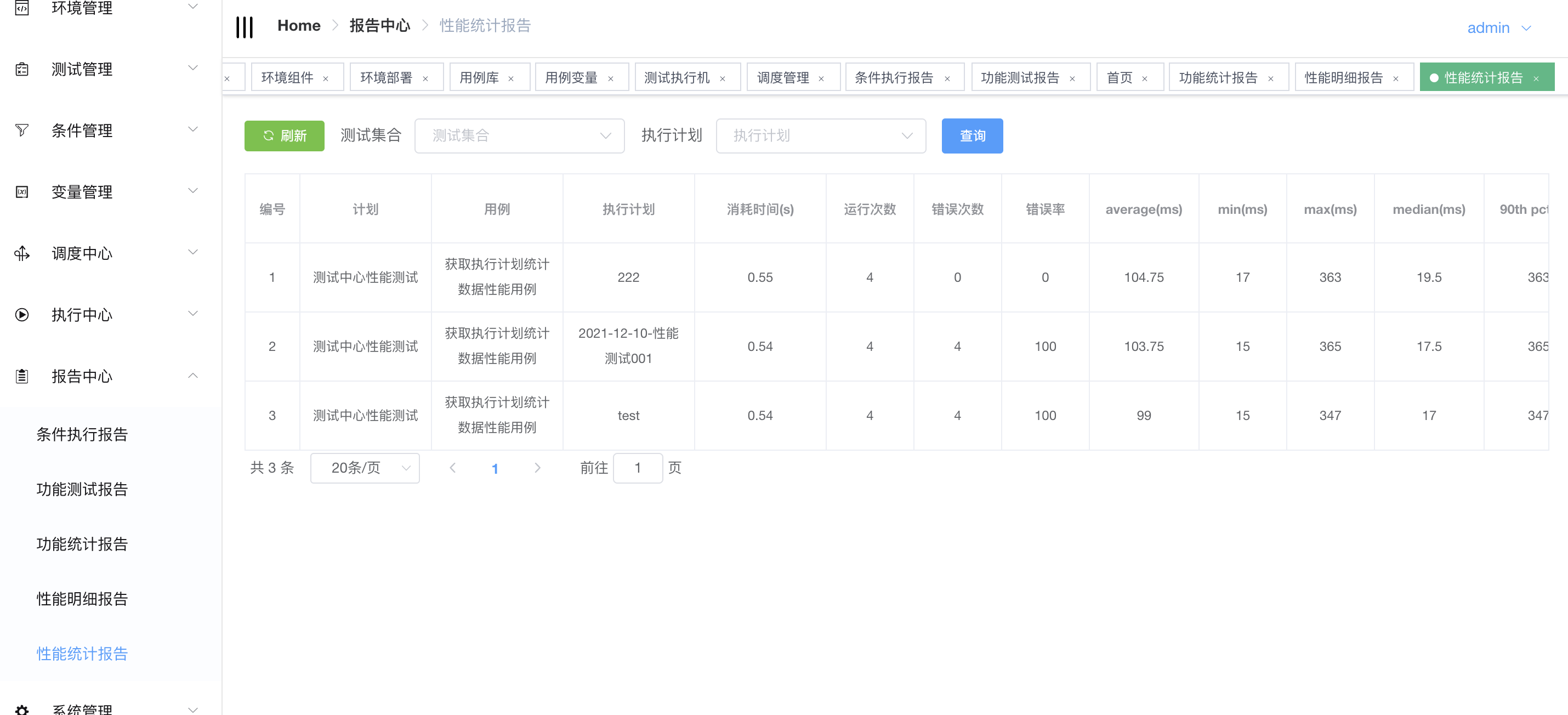Screen dimensions: 1568x715
Task: Click the hamburger sidebar collapse icon
Action: (244, 27)
